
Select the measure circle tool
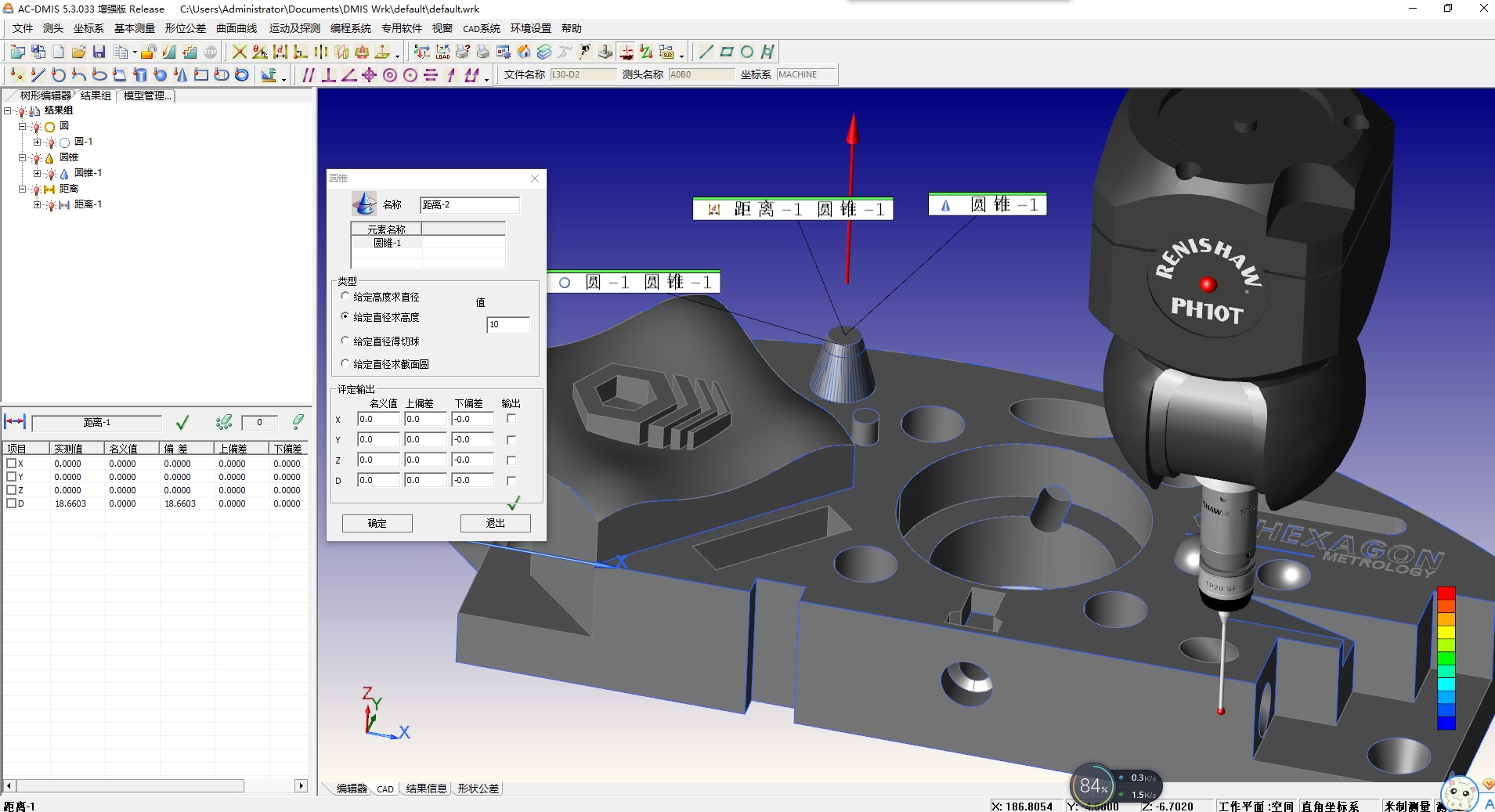click(x=58, y=75)
